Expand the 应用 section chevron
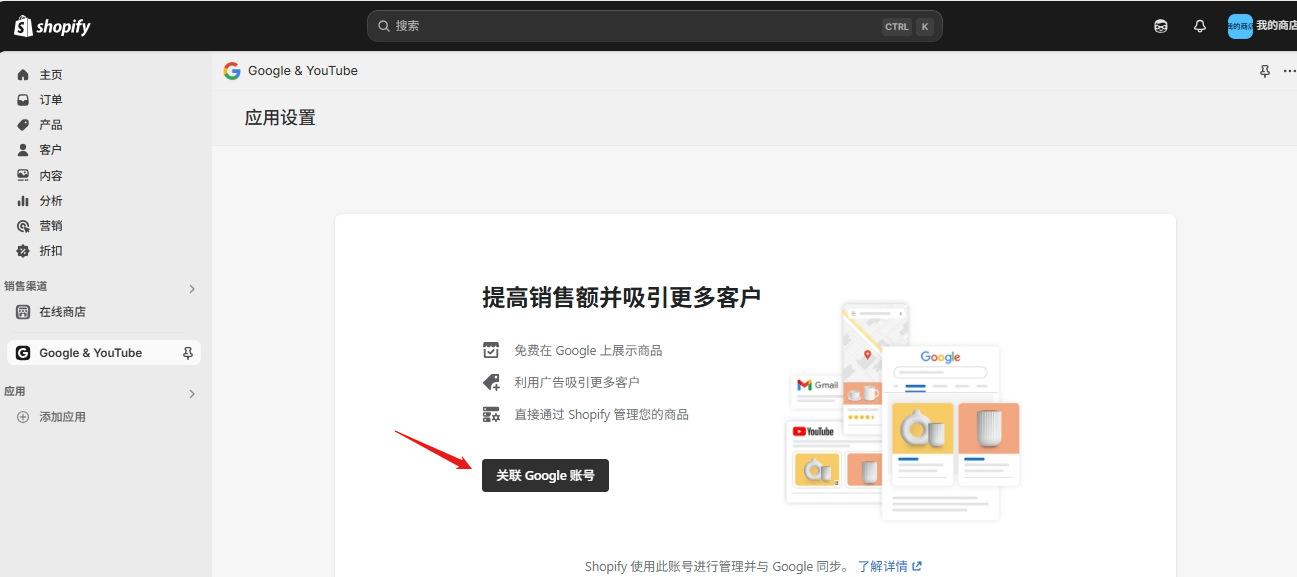 click(x=192, y=394)
